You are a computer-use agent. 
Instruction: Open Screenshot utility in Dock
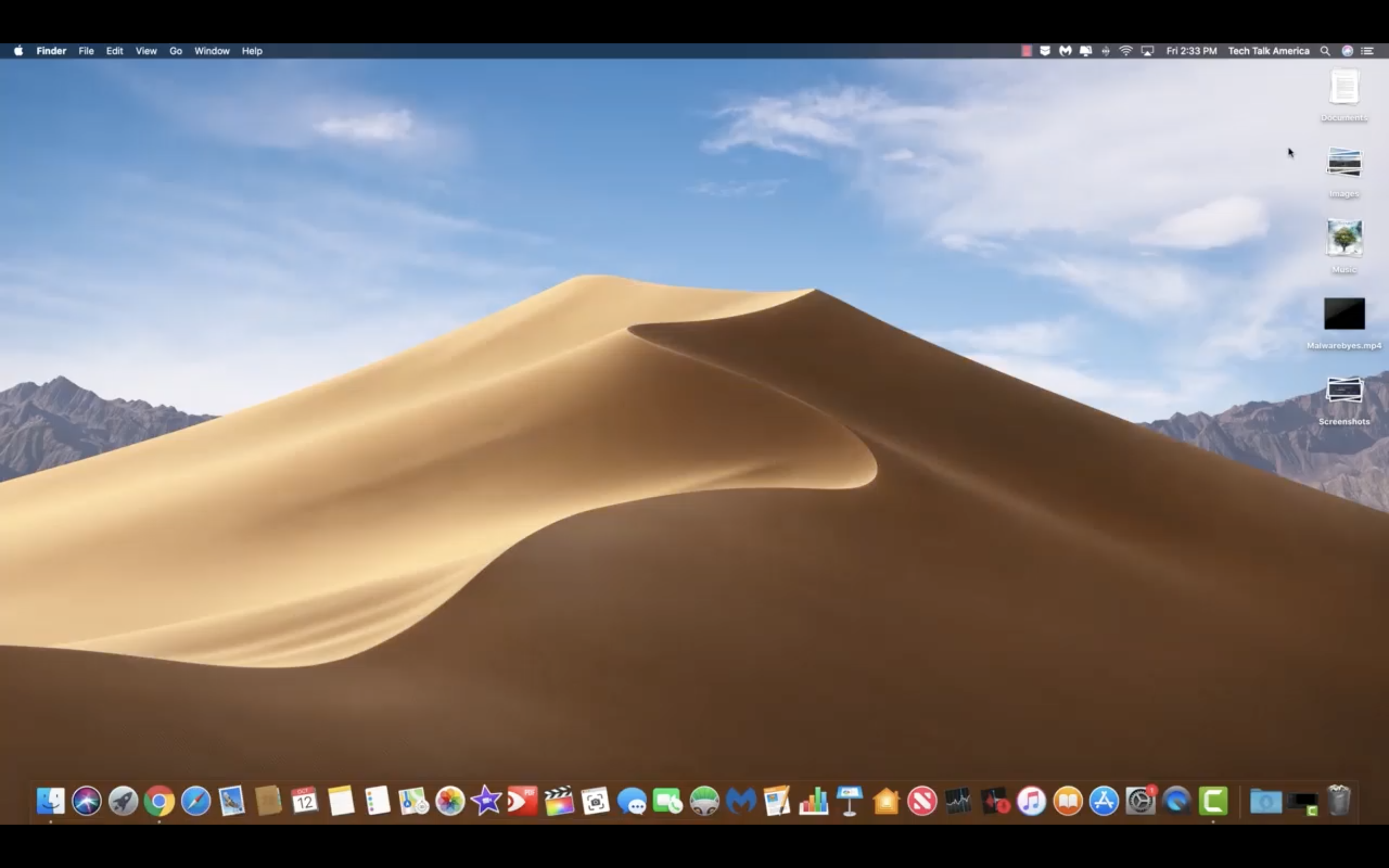click(x=595, y=801)
